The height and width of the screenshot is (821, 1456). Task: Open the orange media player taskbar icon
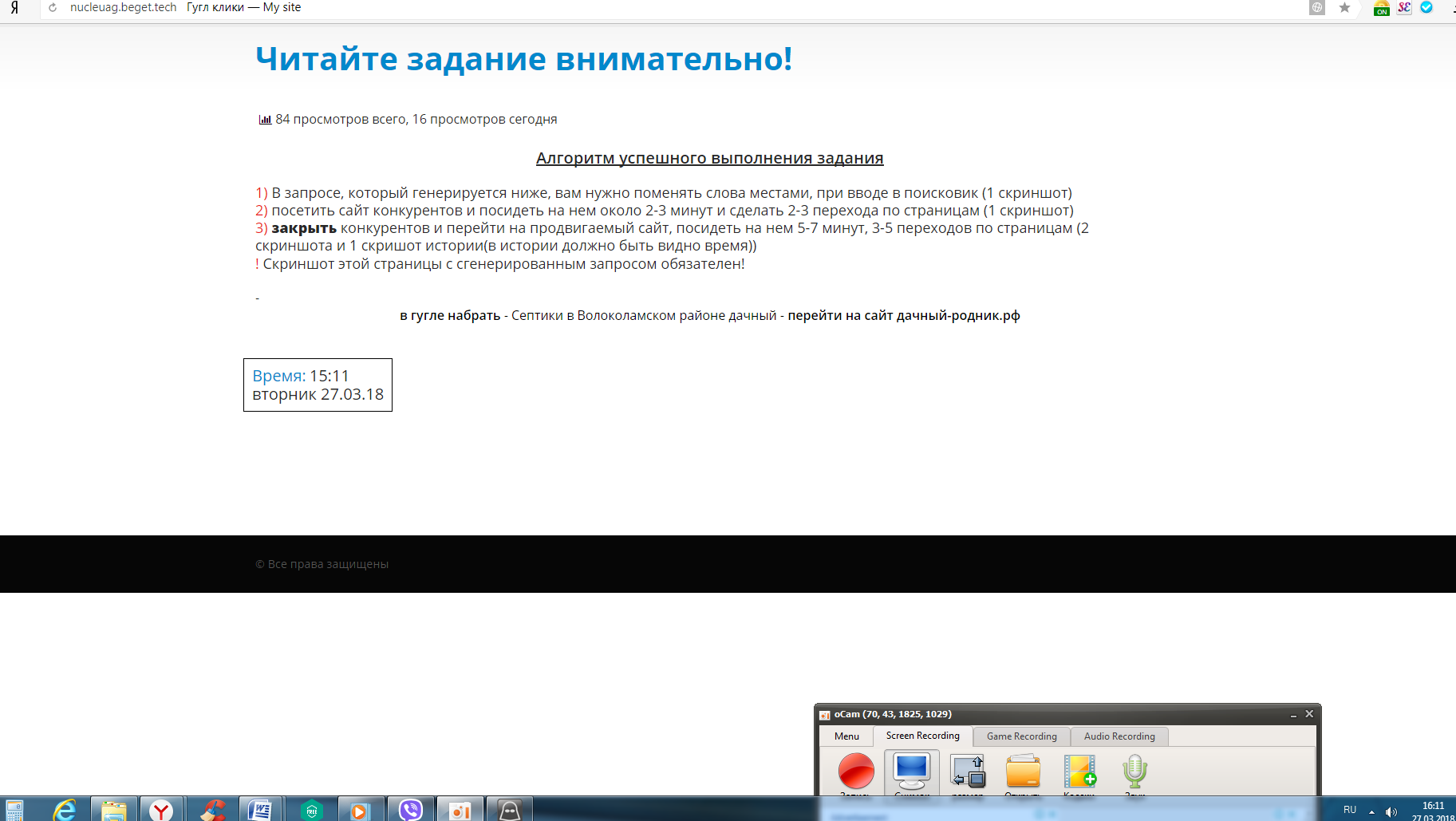point(361,810)
